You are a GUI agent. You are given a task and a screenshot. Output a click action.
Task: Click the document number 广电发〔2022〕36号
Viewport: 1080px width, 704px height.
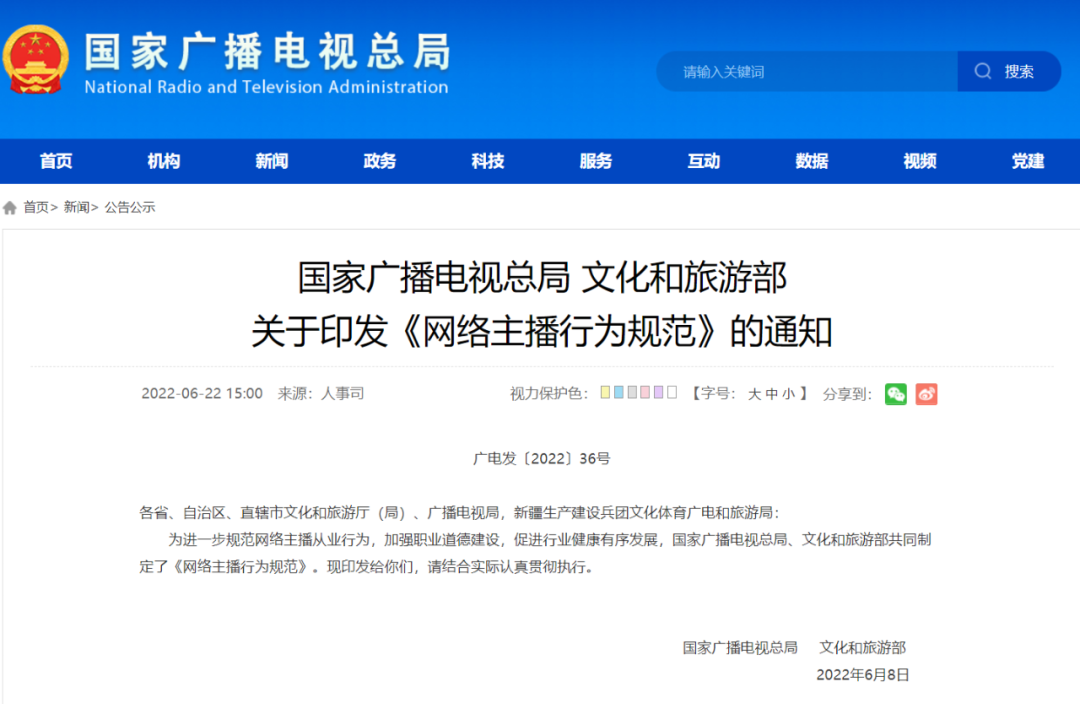541,459
